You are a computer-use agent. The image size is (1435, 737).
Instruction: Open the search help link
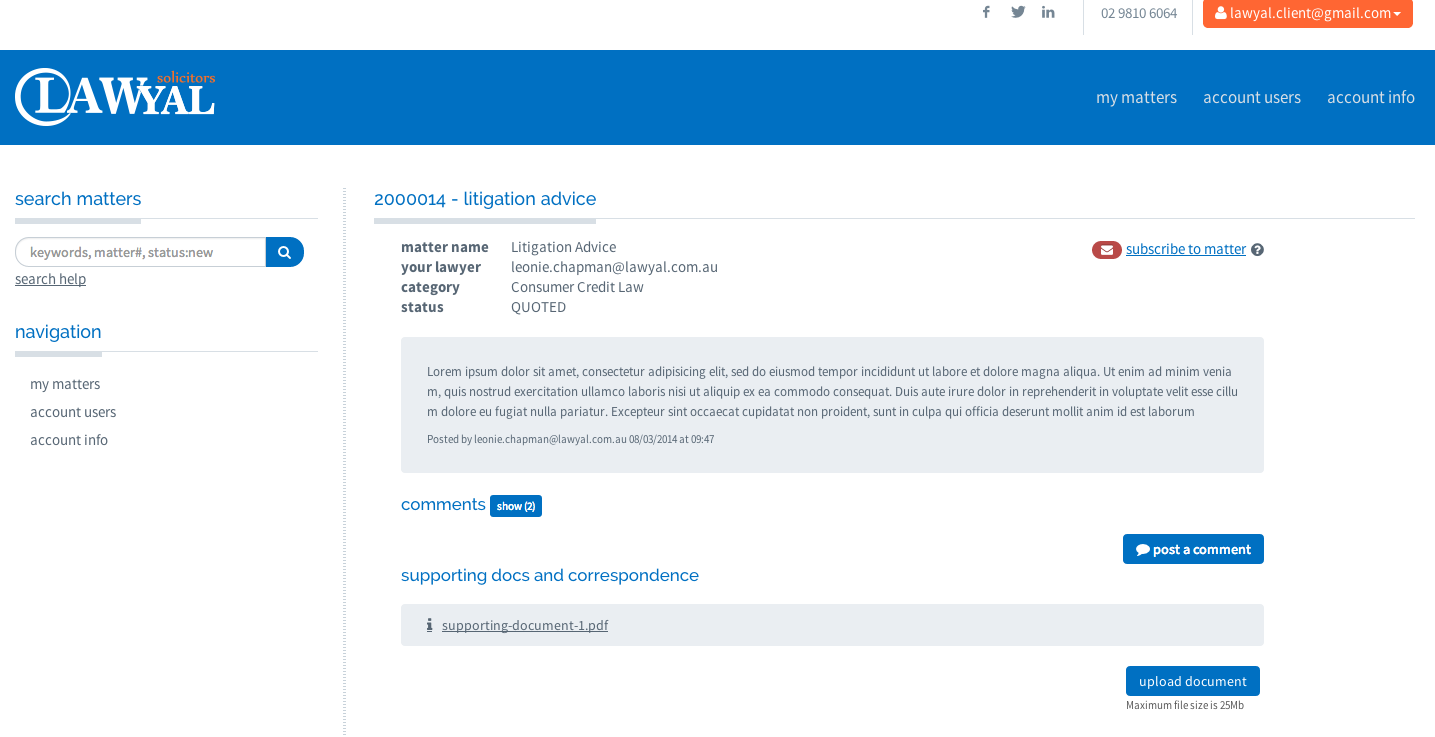[50, 279]
